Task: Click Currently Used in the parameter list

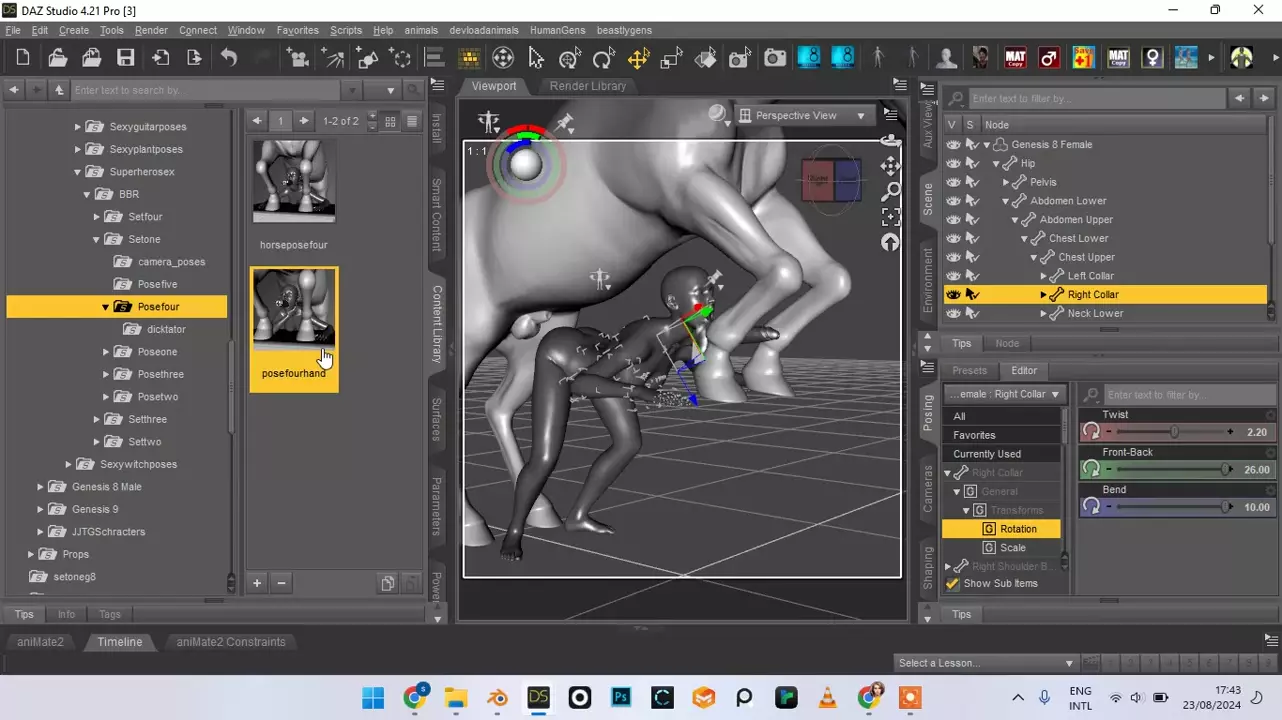Action: (x=987, y=454)
